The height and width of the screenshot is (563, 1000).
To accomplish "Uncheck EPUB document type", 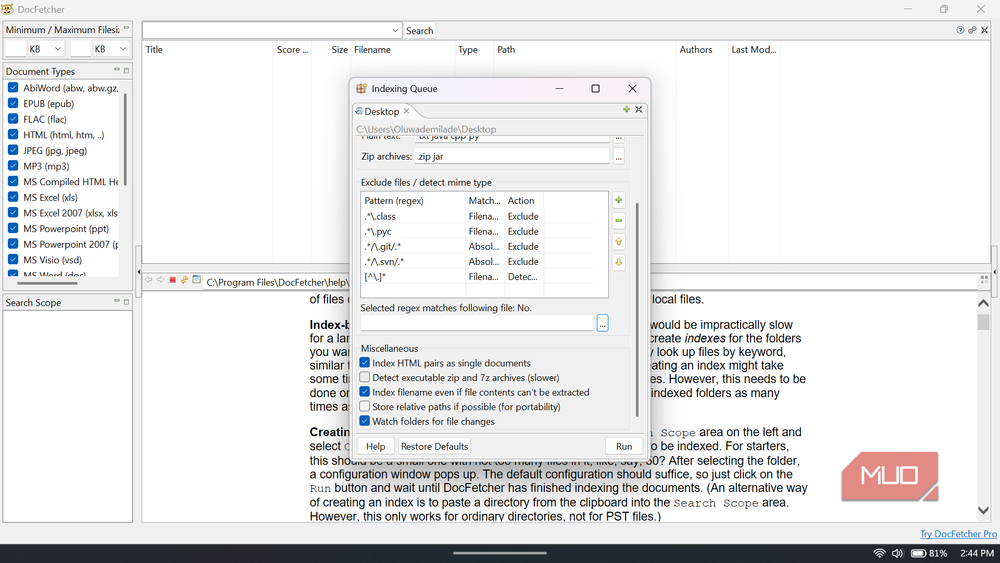I will pos(13,103).
